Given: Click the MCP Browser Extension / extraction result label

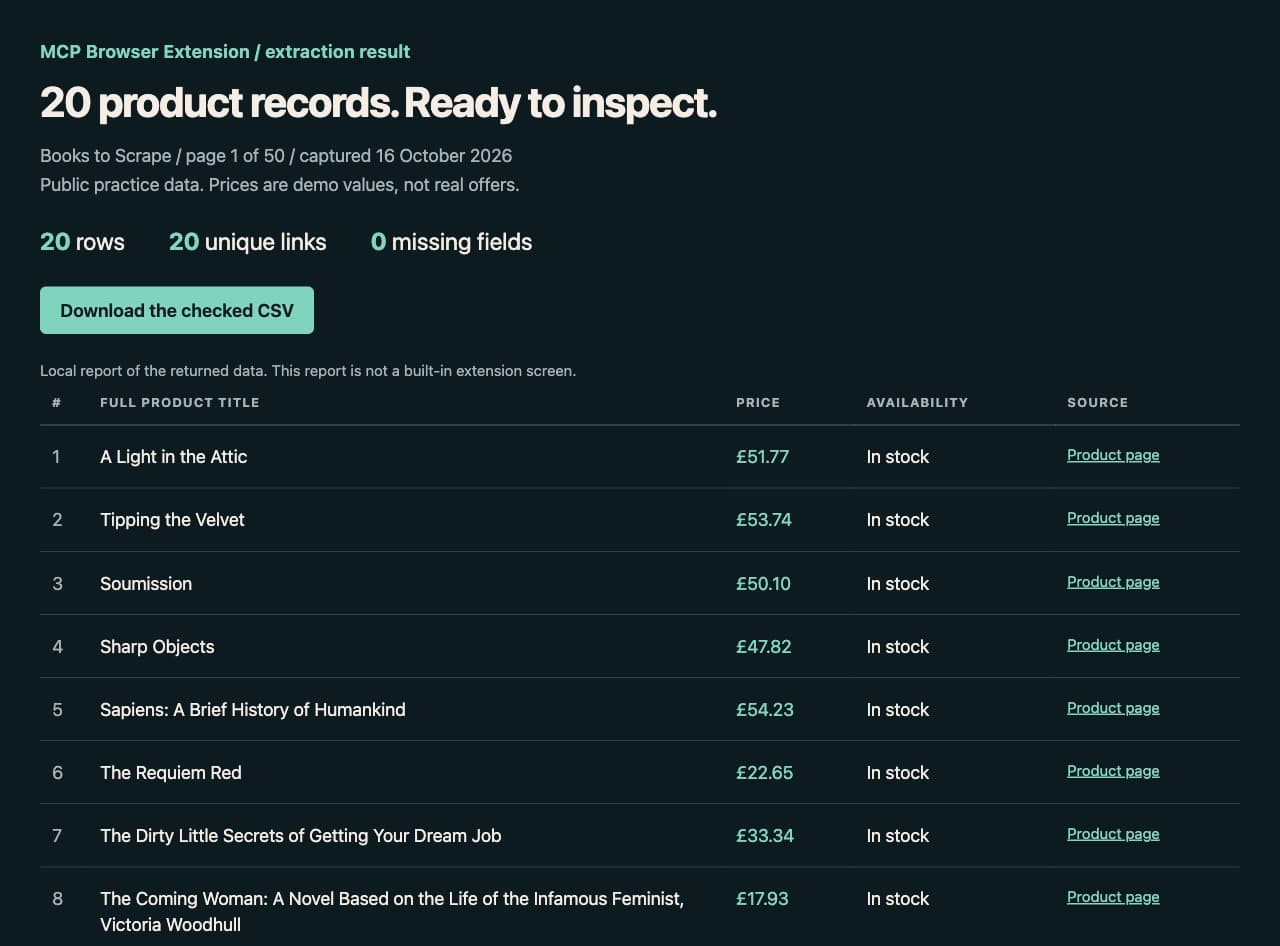Looking at the screenshot, I should click(x=225, y=52).
